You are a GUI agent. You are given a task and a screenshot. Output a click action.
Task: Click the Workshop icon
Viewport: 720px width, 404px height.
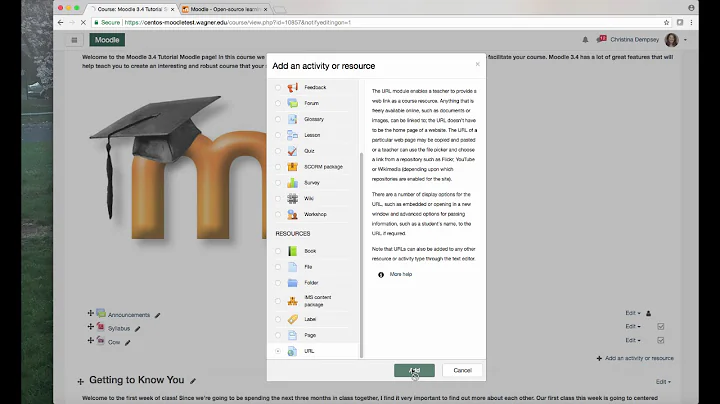(x=292, y=214)
